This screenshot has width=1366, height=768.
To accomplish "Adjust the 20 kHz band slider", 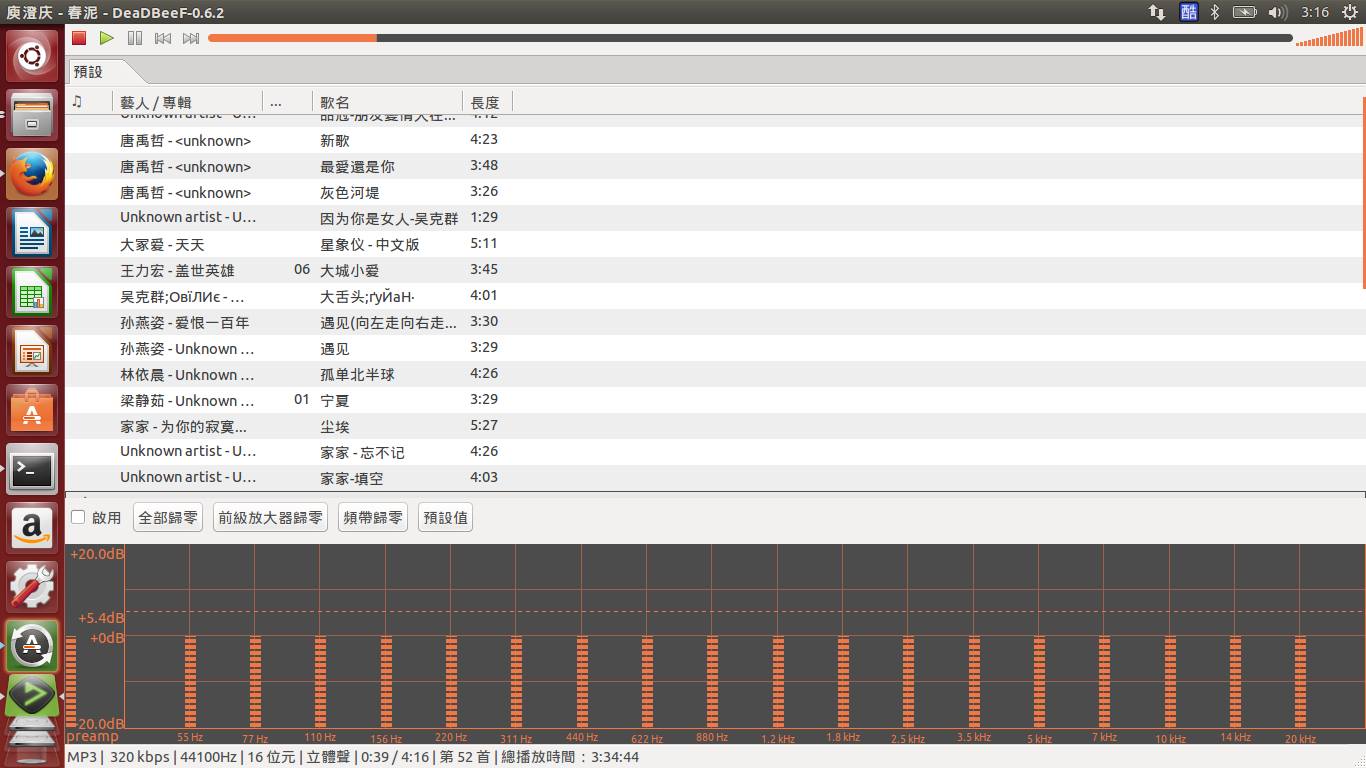I will 1300,680.
